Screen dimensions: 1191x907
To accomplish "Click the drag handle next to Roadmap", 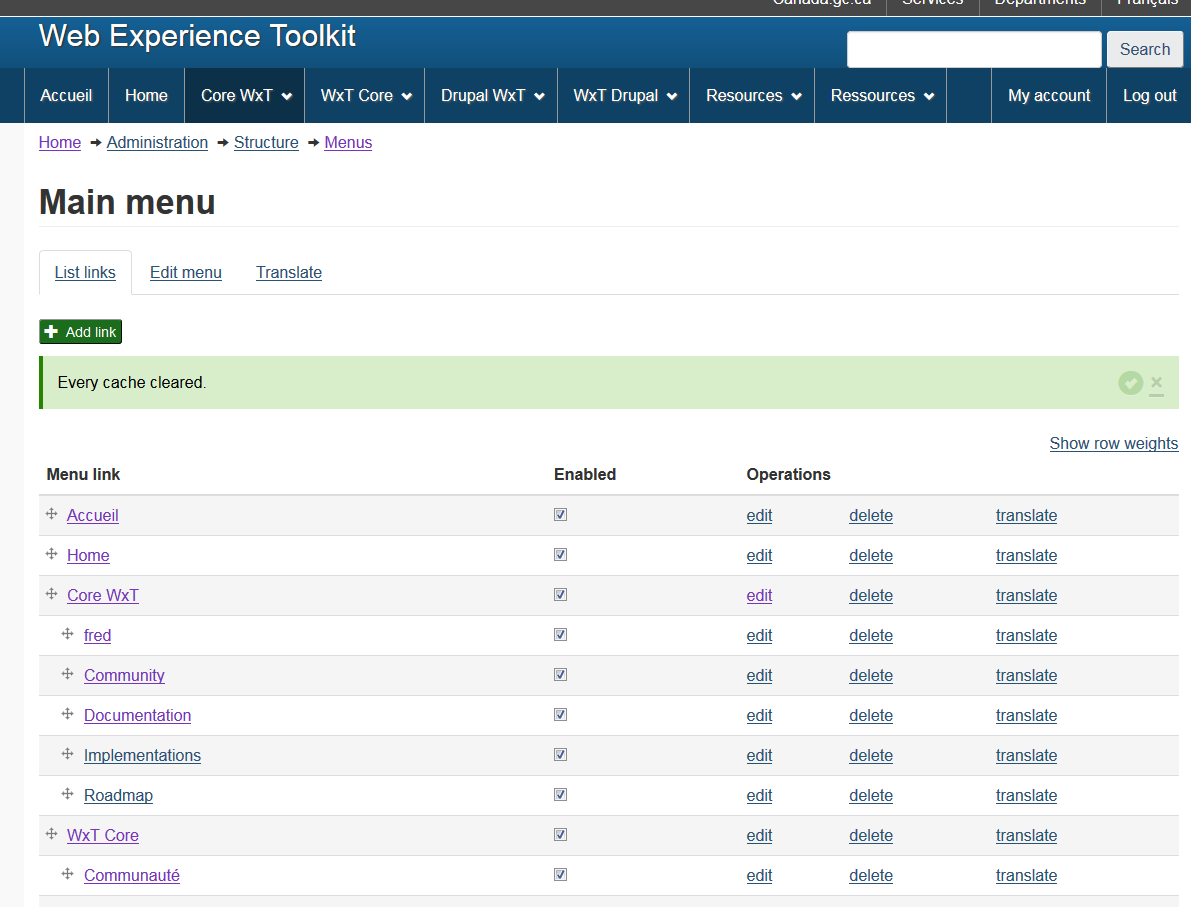I will click(68, 794).
